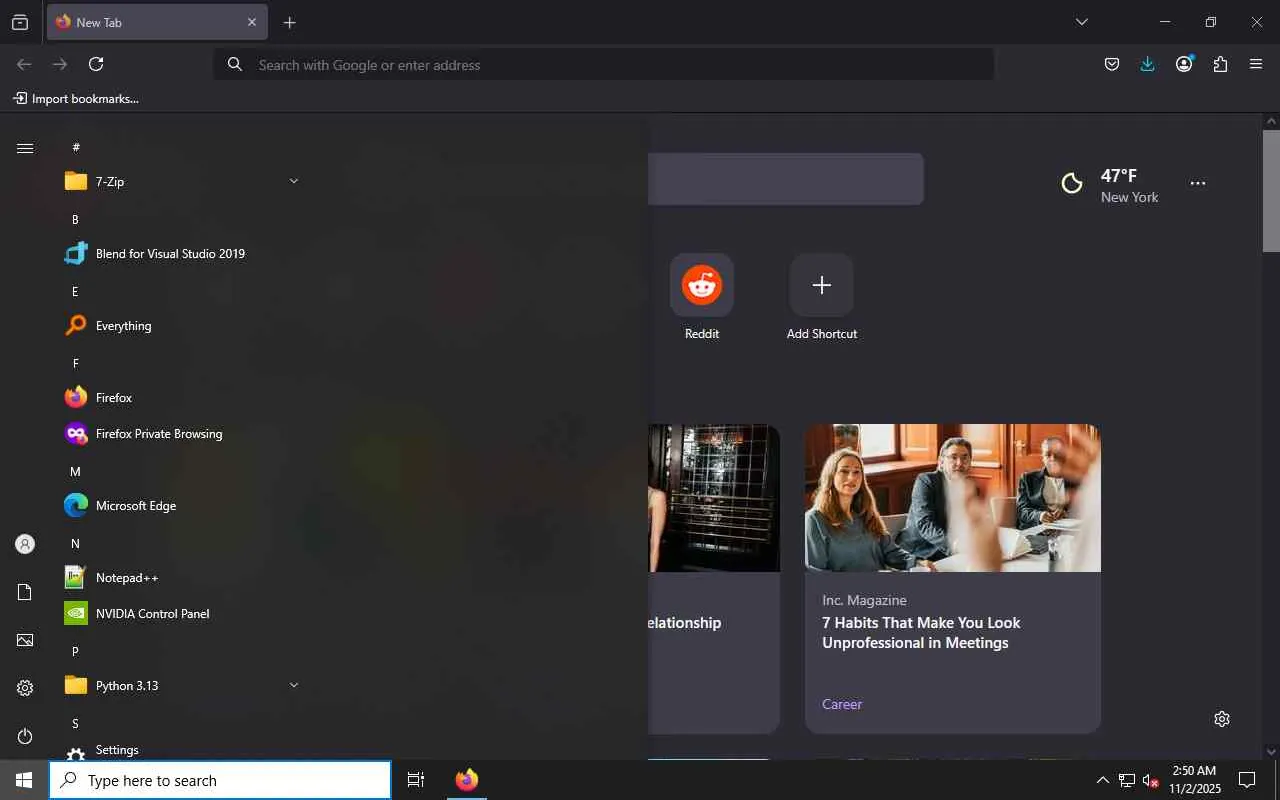Viewport: 1280px width, 800px height.
Task: Open the 47°F New York weather
Action: [x=1110, y=184]
